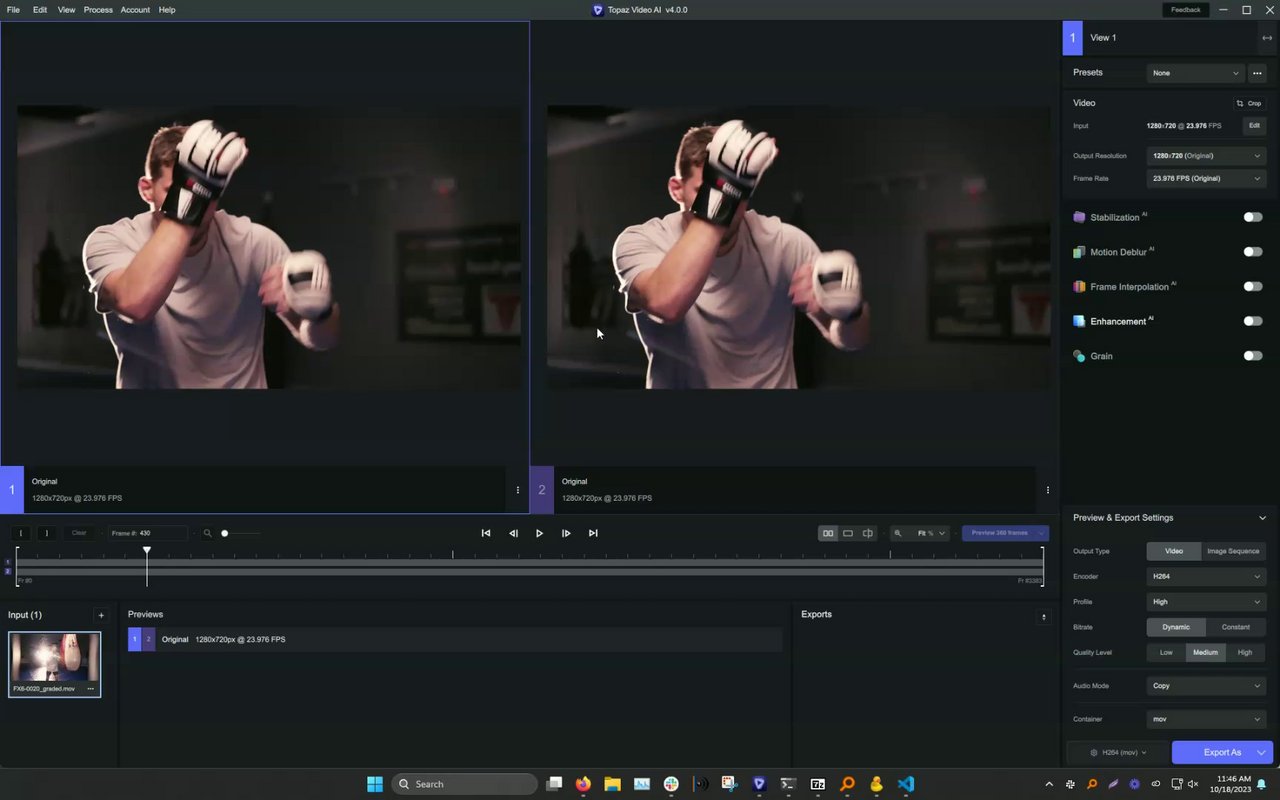Viewport: 1280px width, 800px height.
Task: Open Visual Studio Code from taskbar
Action: [906, 784]
